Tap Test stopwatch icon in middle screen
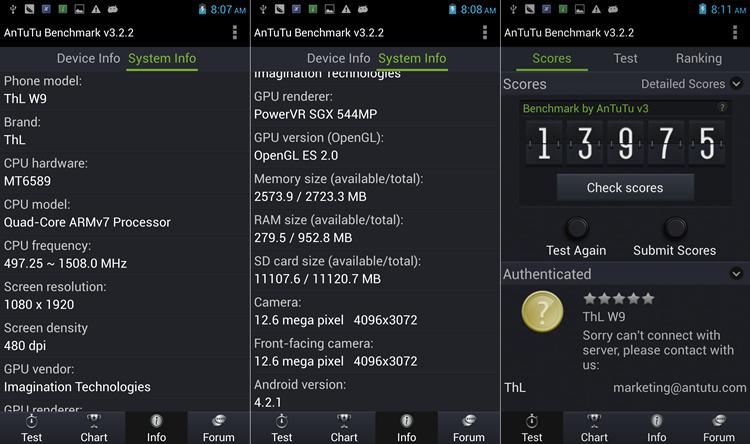750x444 pixels. point(282,421)
